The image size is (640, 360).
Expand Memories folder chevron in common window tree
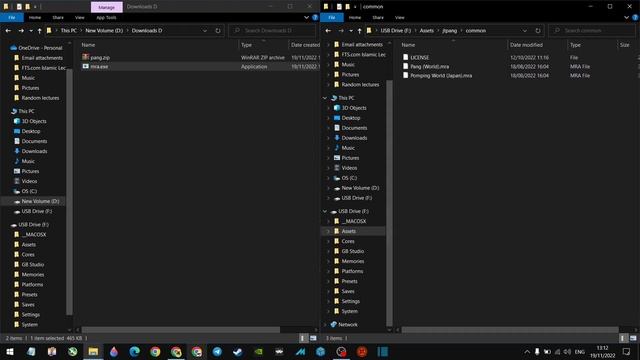[x=329, y=261]
